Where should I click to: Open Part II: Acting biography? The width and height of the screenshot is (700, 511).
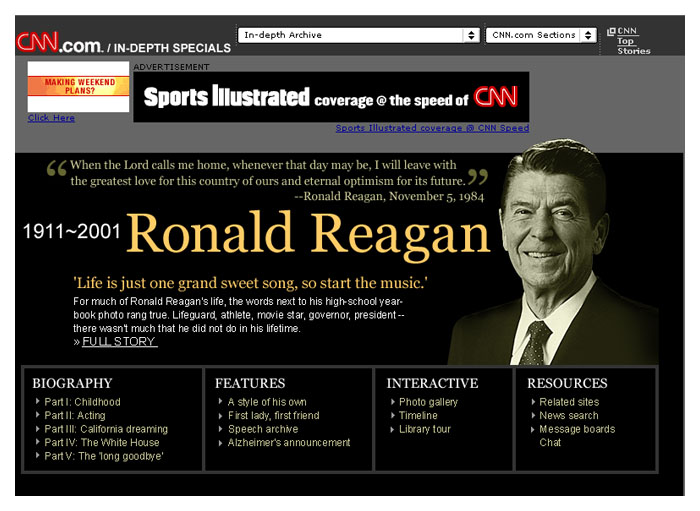tap(75, 415)
